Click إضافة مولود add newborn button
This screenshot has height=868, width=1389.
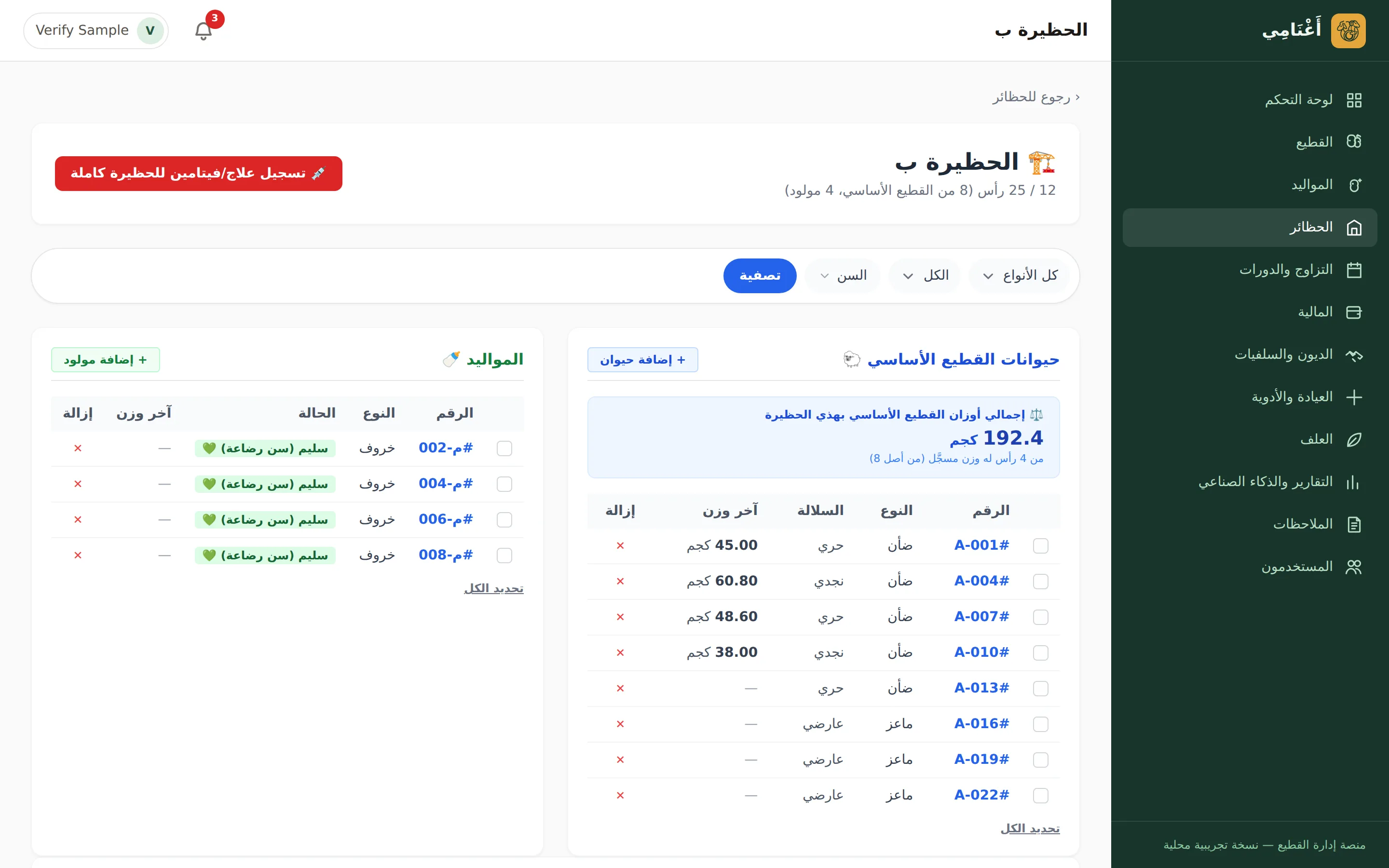pos(105,359)
